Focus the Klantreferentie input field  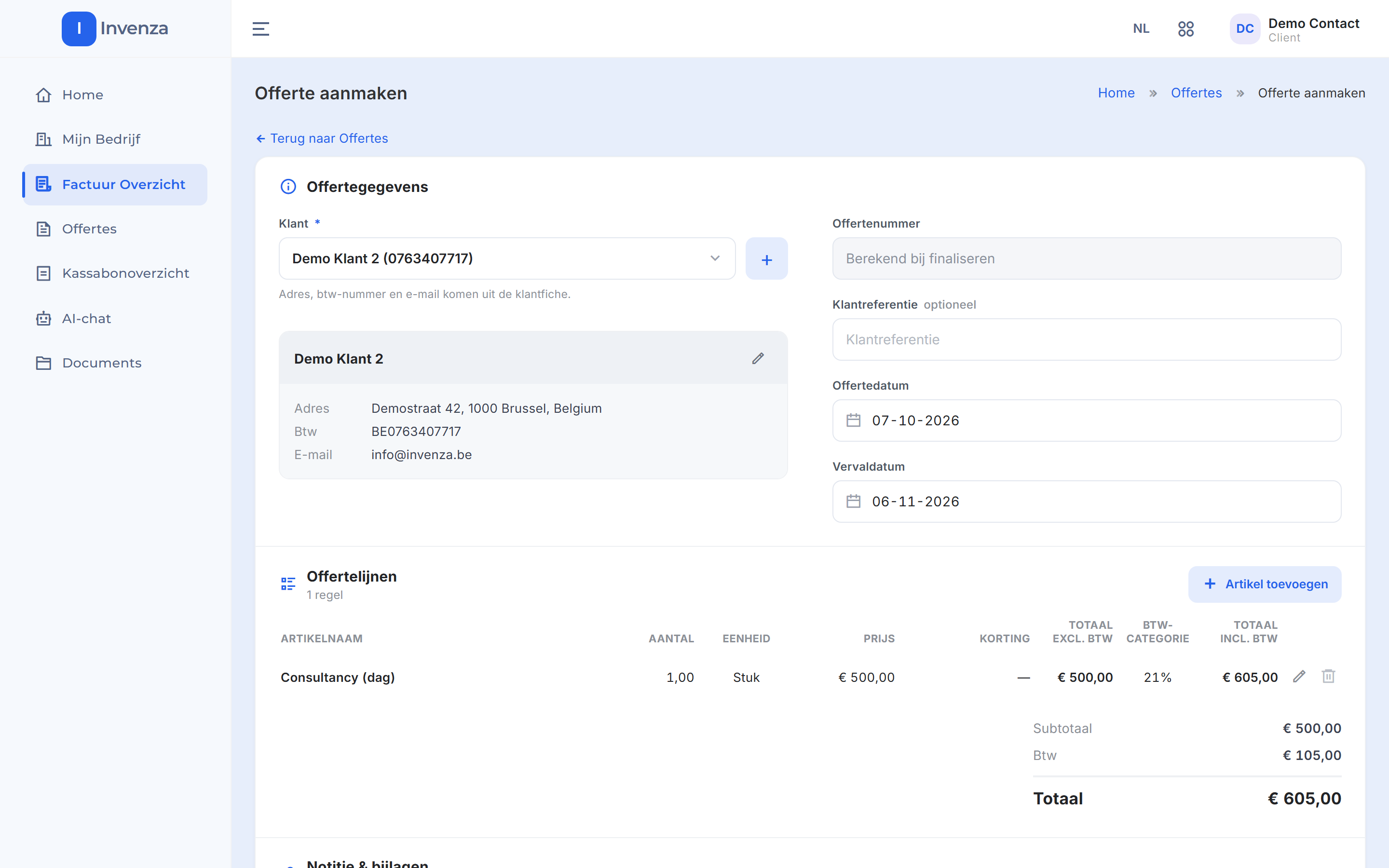(x=1087, y=339)
